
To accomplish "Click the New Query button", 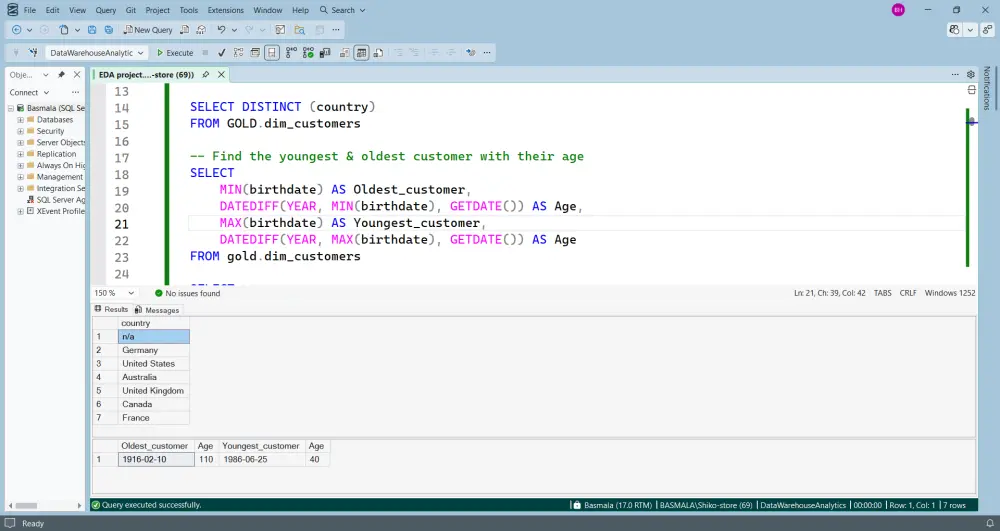I will pos(147,30).
